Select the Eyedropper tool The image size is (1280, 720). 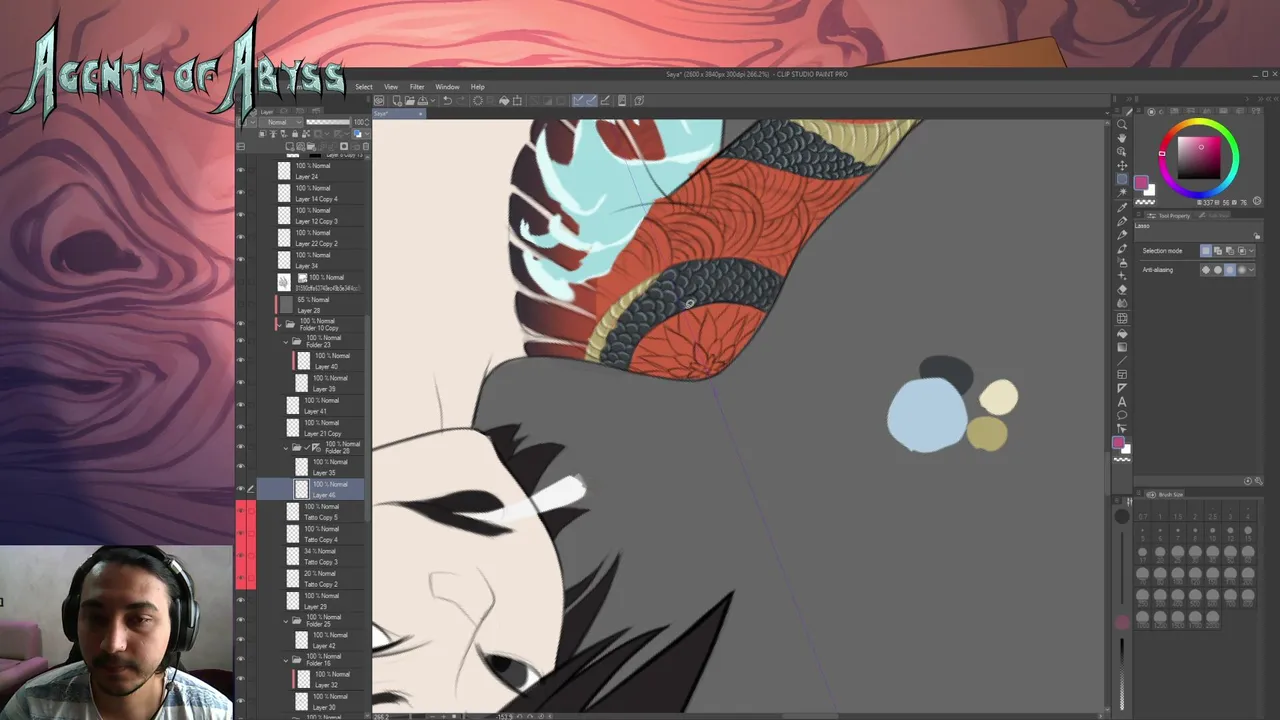(x=1122, y=207)
